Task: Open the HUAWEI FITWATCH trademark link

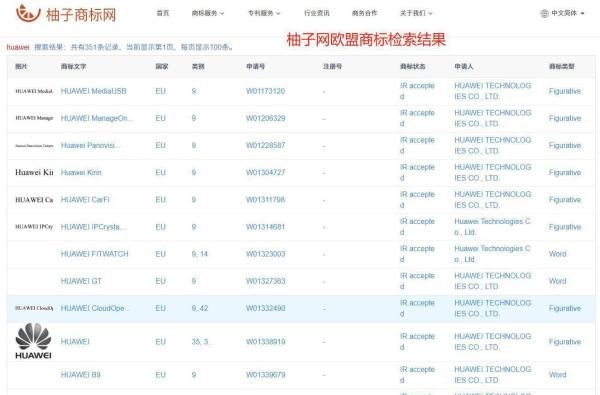Action: point(95,254)
